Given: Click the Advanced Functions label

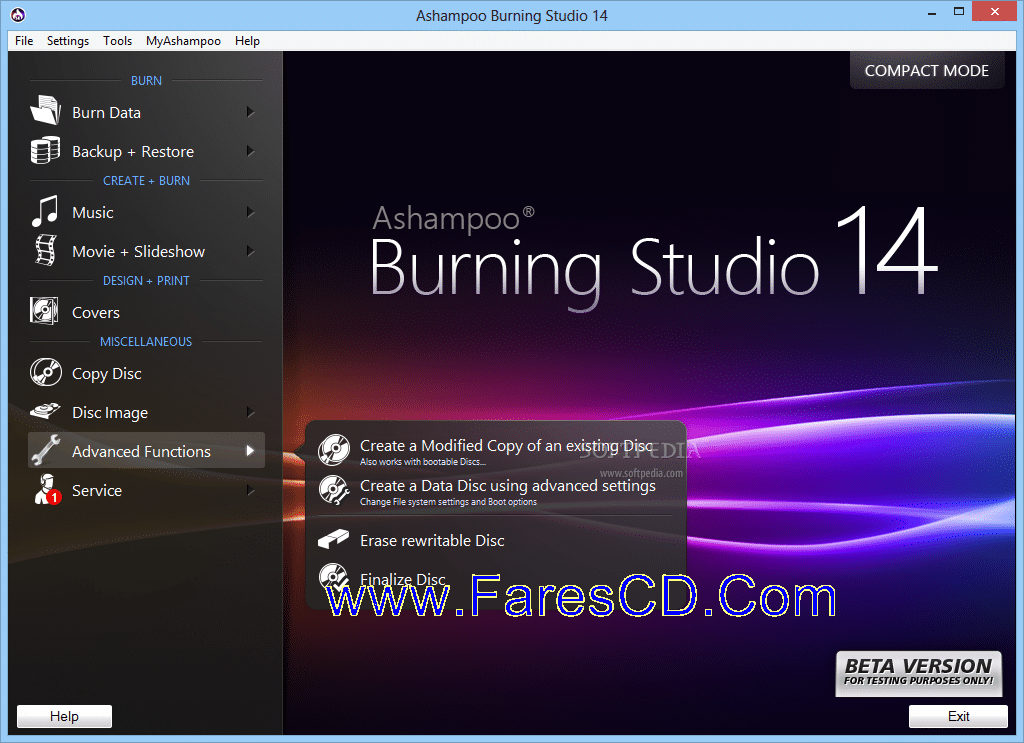Looking at the screenshot, I should [x=141, y=451].
